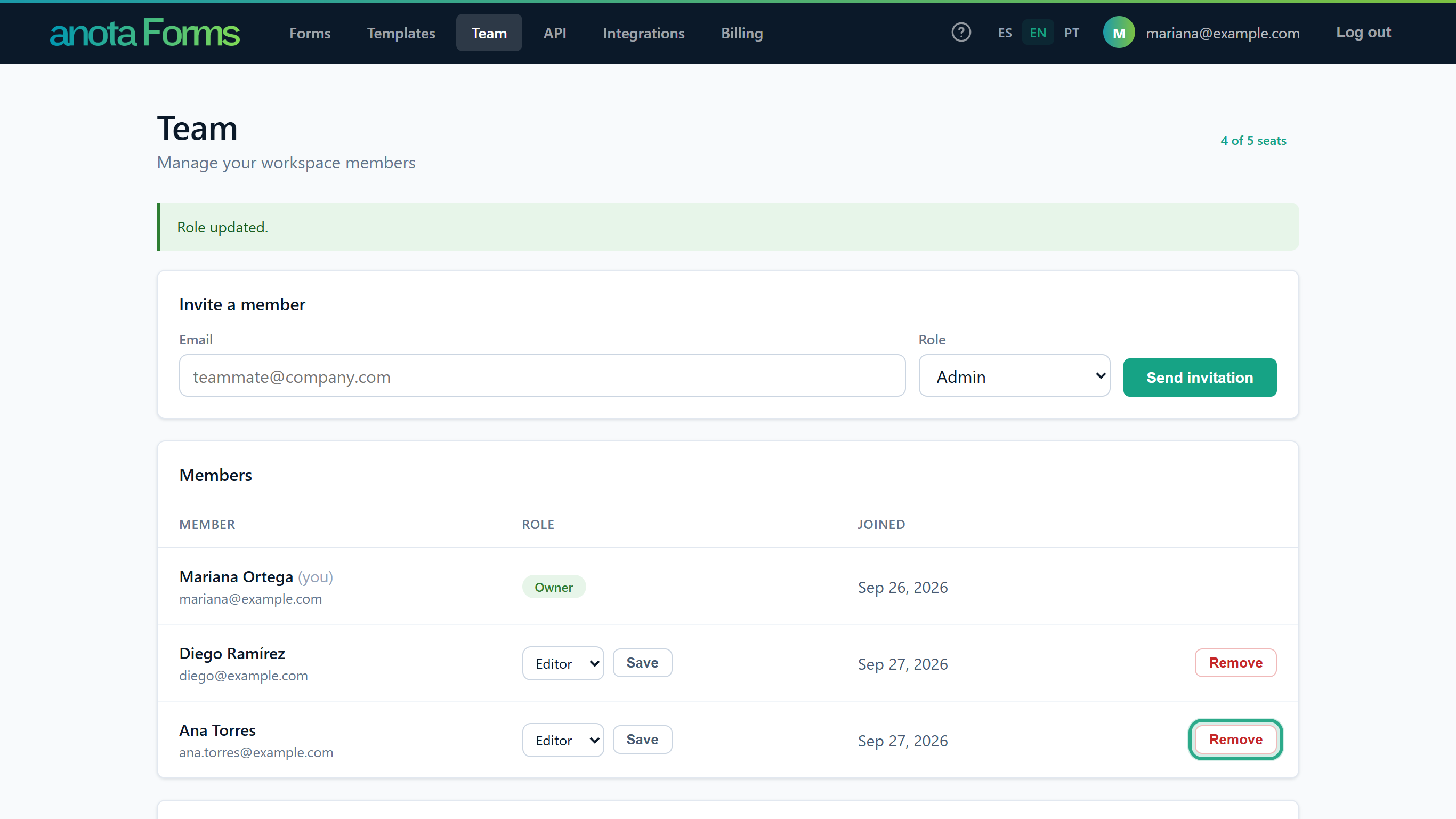Click the 'Mariana Ortega' member name
This screenshot has height=819, width=1456.
[236, 576]
